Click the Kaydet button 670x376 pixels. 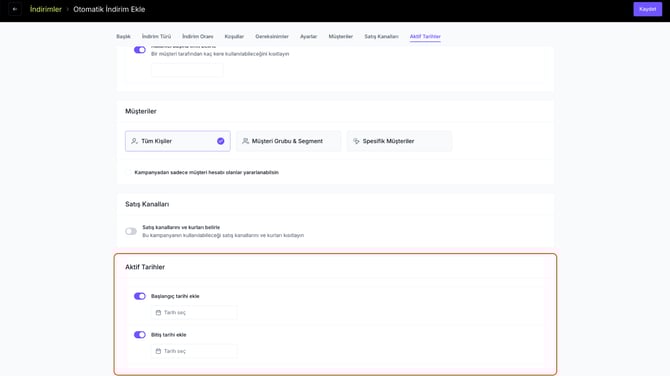click(647, 9)
